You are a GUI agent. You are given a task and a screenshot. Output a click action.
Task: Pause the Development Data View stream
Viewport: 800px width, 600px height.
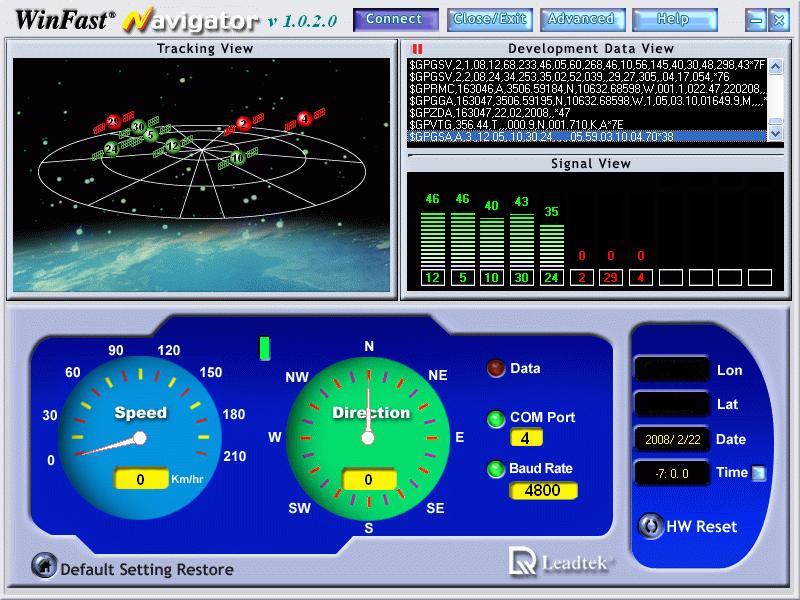click(x=417, y=49)
